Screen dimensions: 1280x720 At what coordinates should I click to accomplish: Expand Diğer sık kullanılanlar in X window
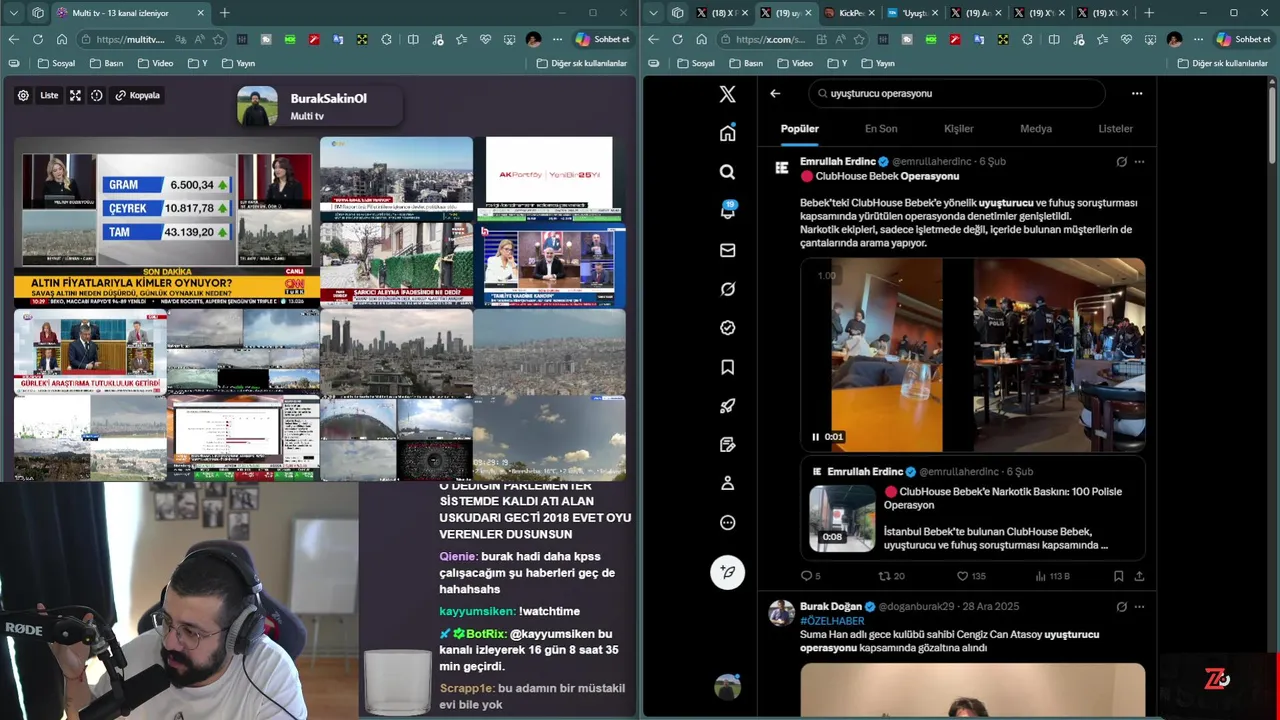pos(1222,63)
